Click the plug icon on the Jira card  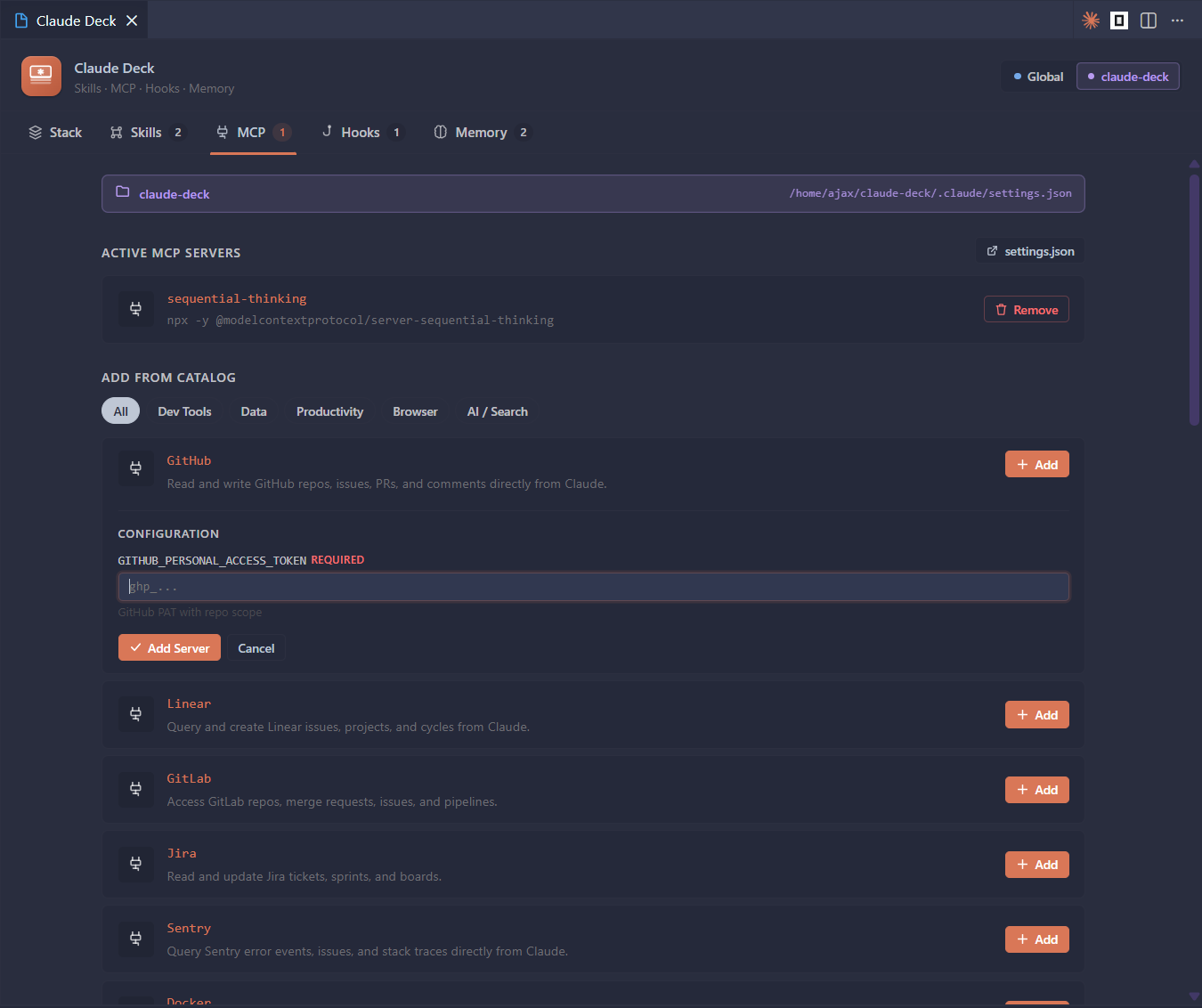click(x=135, y=864)
